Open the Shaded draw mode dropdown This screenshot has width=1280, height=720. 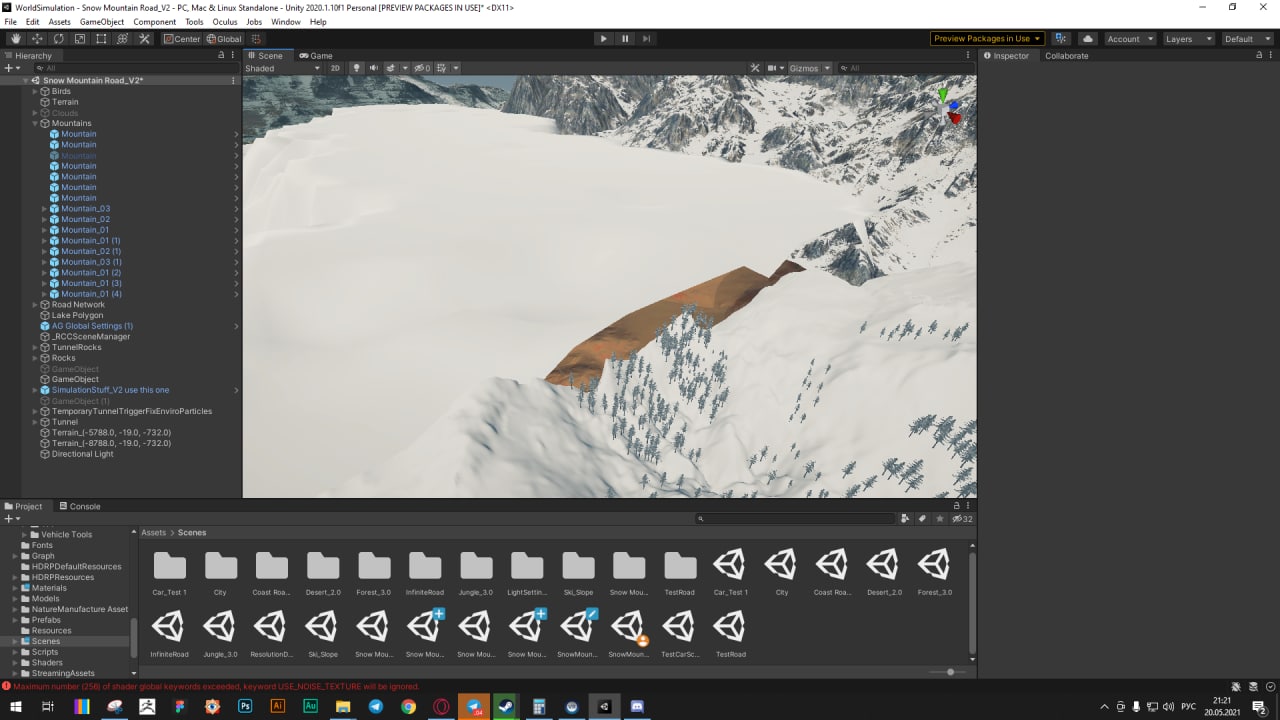tap(283, 68)
